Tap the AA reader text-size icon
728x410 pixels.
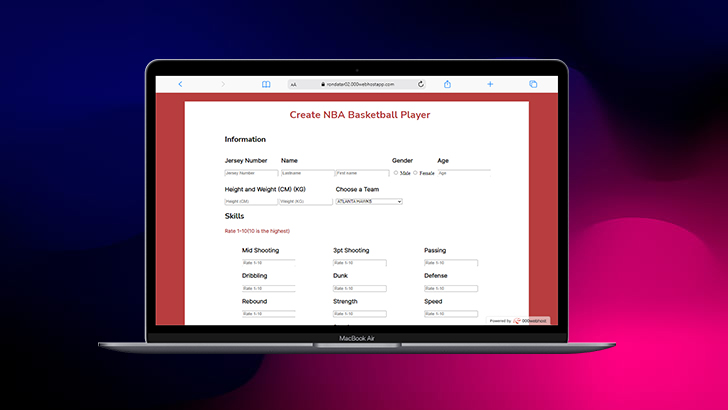pyautogui.click(x=293, y=85)
